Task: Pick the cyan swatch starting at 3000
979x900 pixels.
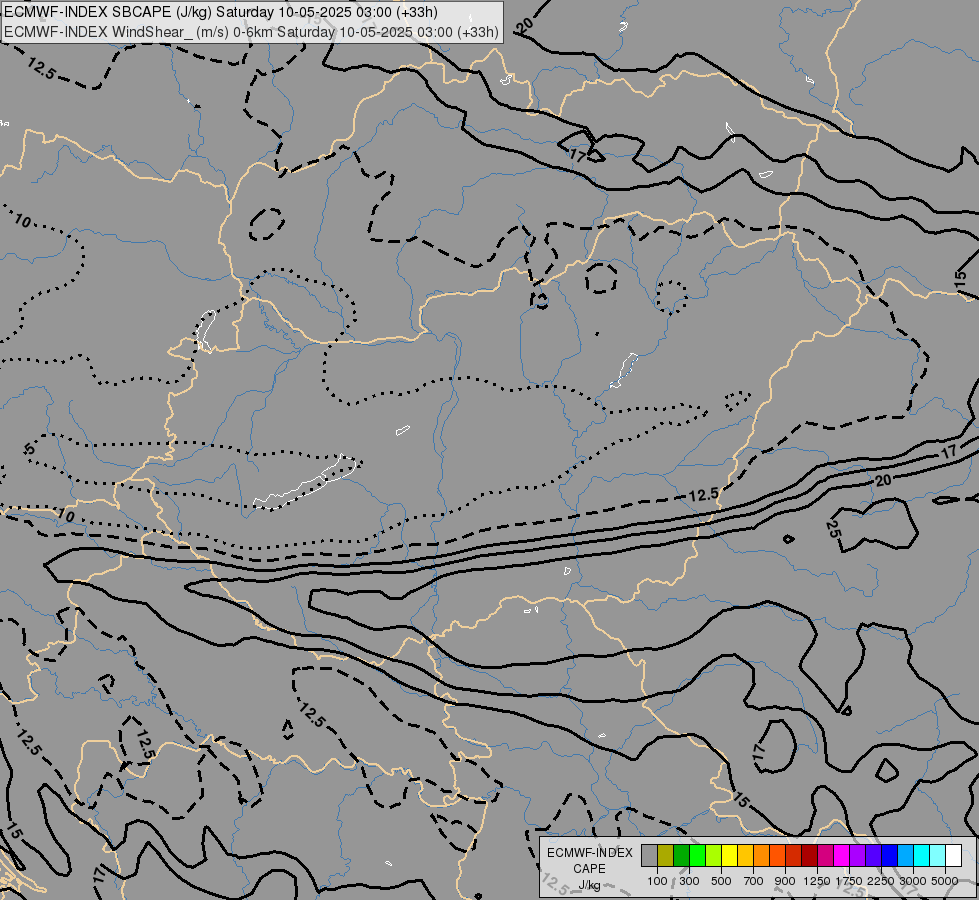Action: (921, 855)
